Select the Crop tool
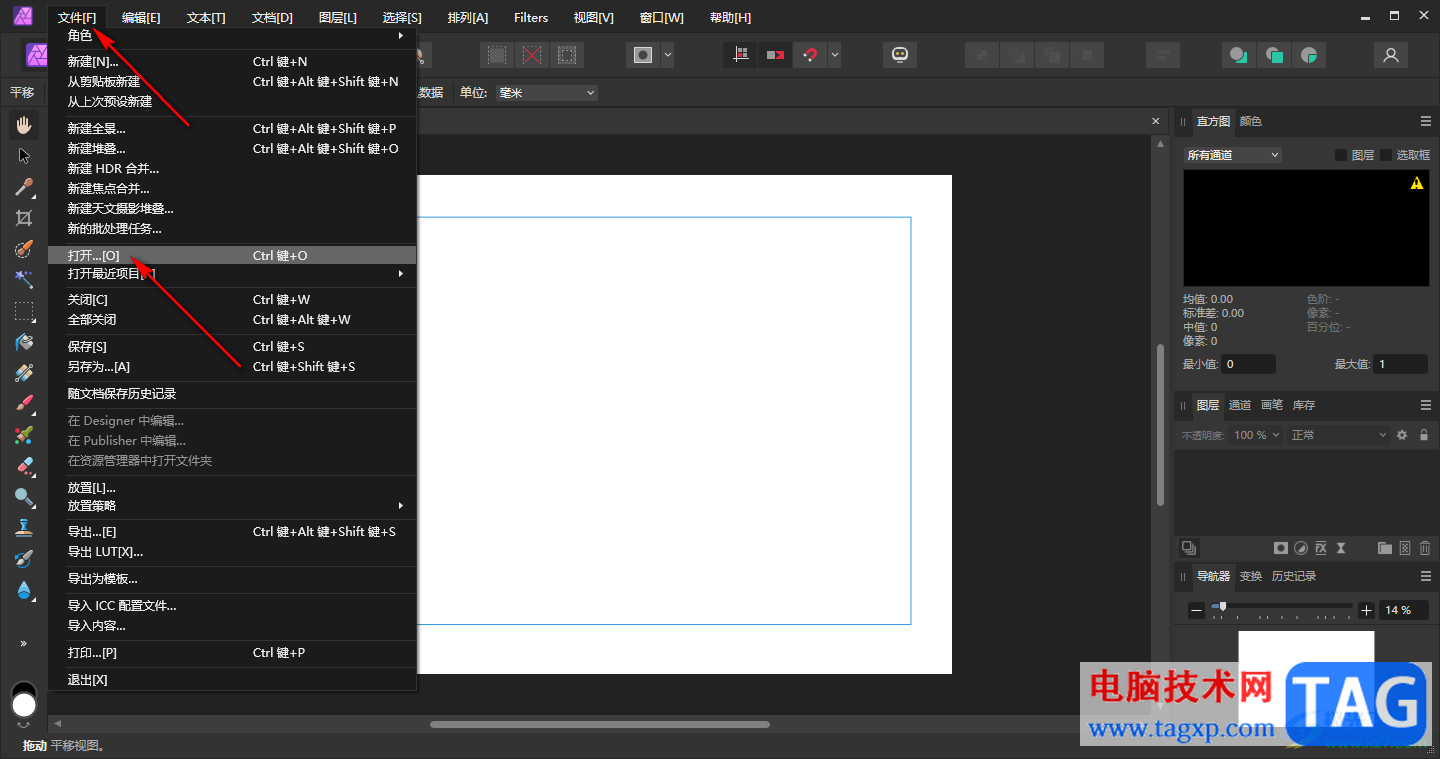This screenshot has height=759, width=1440. (25, 218)
